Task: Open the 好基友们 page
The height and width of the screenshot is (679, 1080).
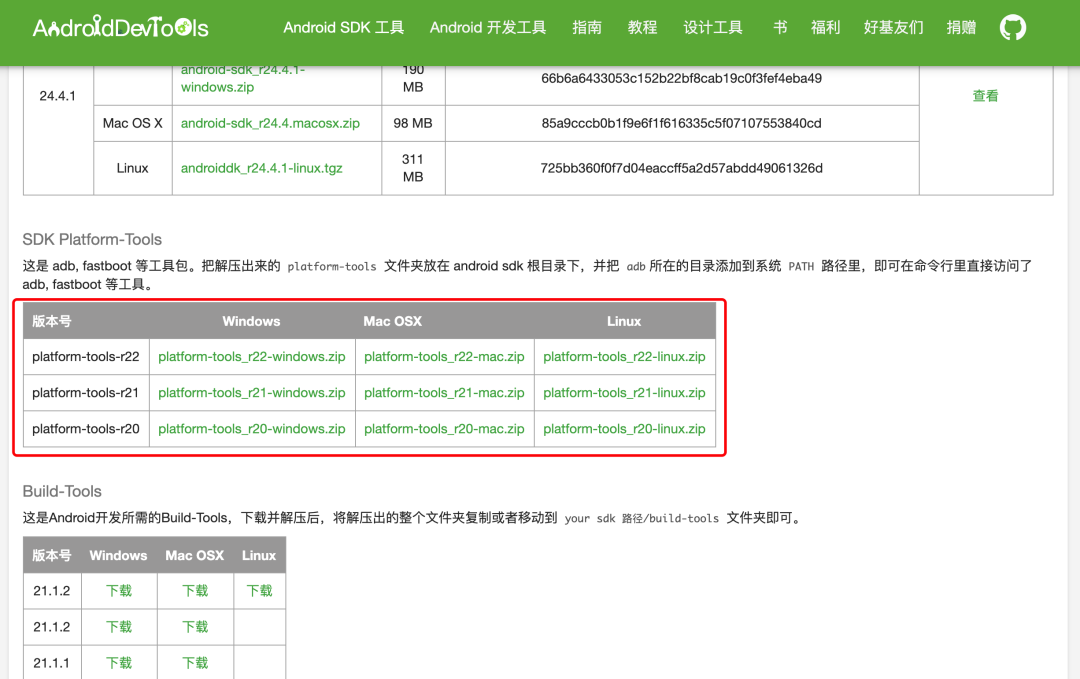Action: pos(893,27)
